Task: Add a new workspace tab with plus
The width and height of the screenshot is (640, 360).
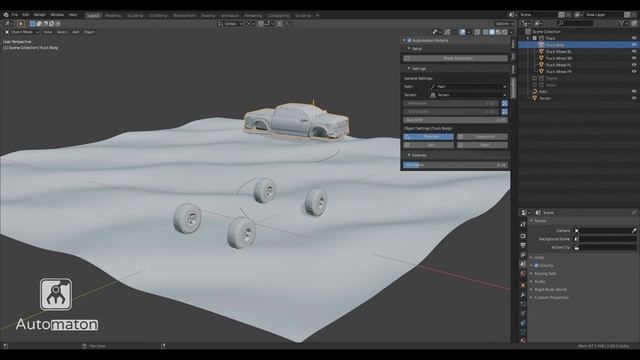Action: (x=318, y=16)
